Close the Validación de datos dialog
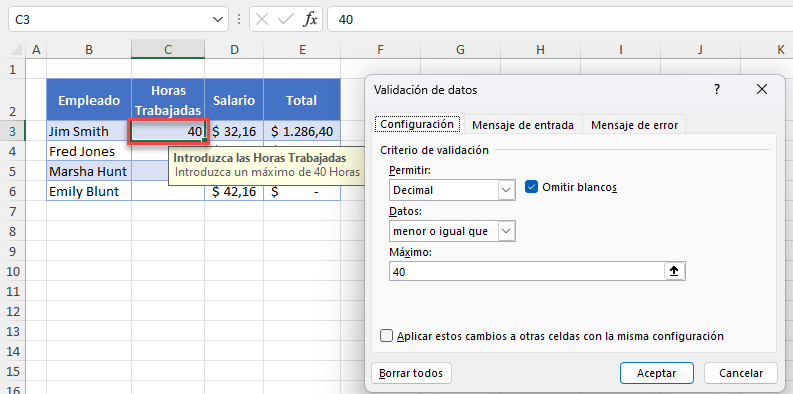This screenshot has width=793, height=394. click(762, 90)
